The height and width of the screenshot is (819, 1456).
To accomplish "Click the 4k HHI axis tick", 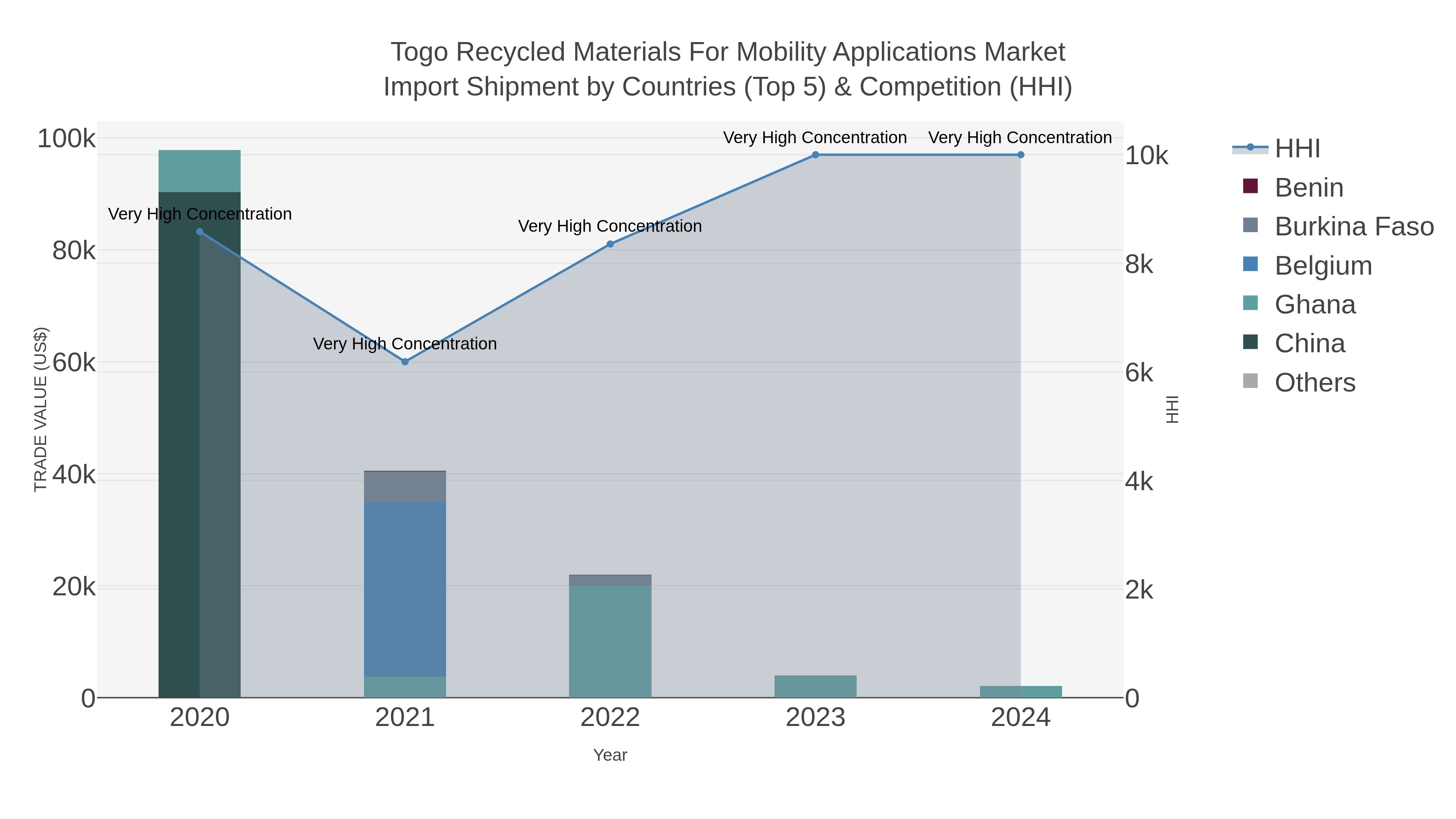I will (x=1139, y=482).
